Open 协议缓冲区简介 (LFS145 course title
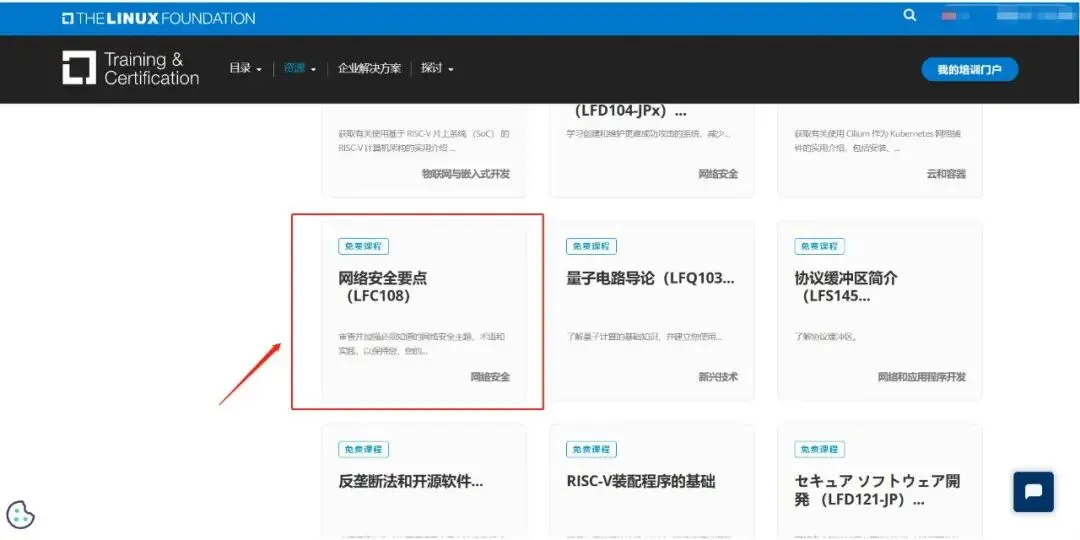Viewport: 1080px width, 540px height. click(846, 287)
